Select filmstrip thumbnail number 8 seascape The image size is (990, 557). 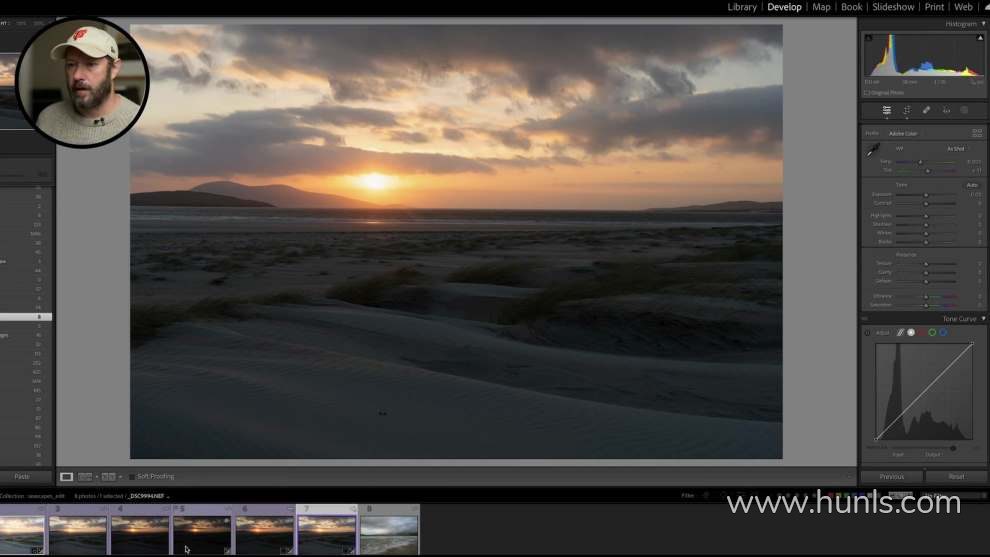click(389, 534)
